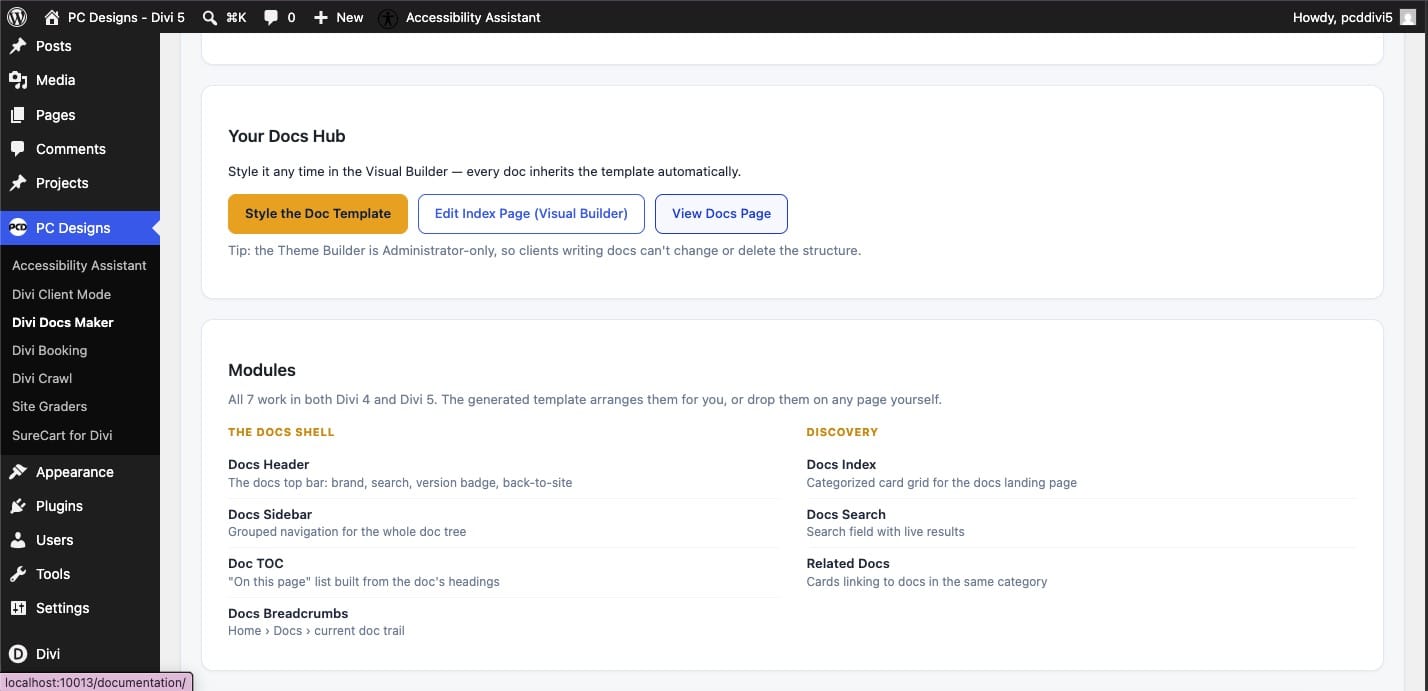The width and height of the screenshot is (1428, 691).
Task: Click Edit Index Page (Visual Builder) button
Action: tap(531, 214)
